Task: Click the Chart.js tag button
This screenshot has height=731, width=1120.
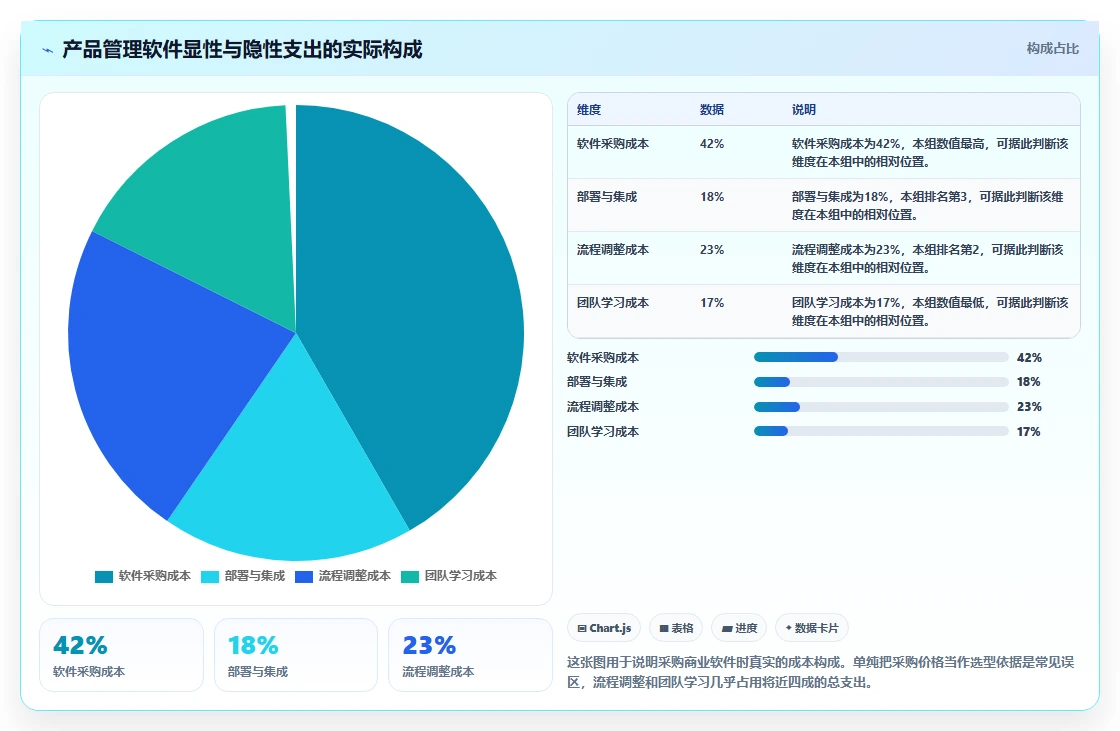Action: tap(604, 628)
